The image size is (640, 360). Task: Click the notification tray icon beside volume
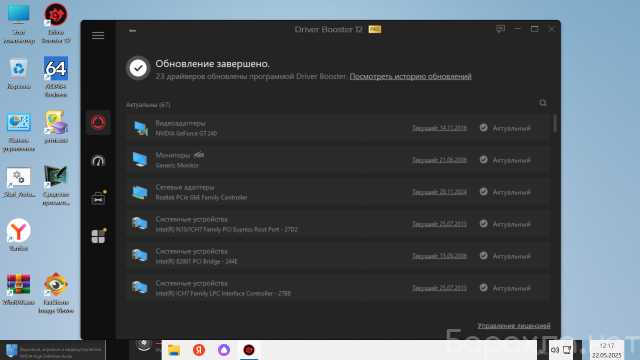click(567, 350)
